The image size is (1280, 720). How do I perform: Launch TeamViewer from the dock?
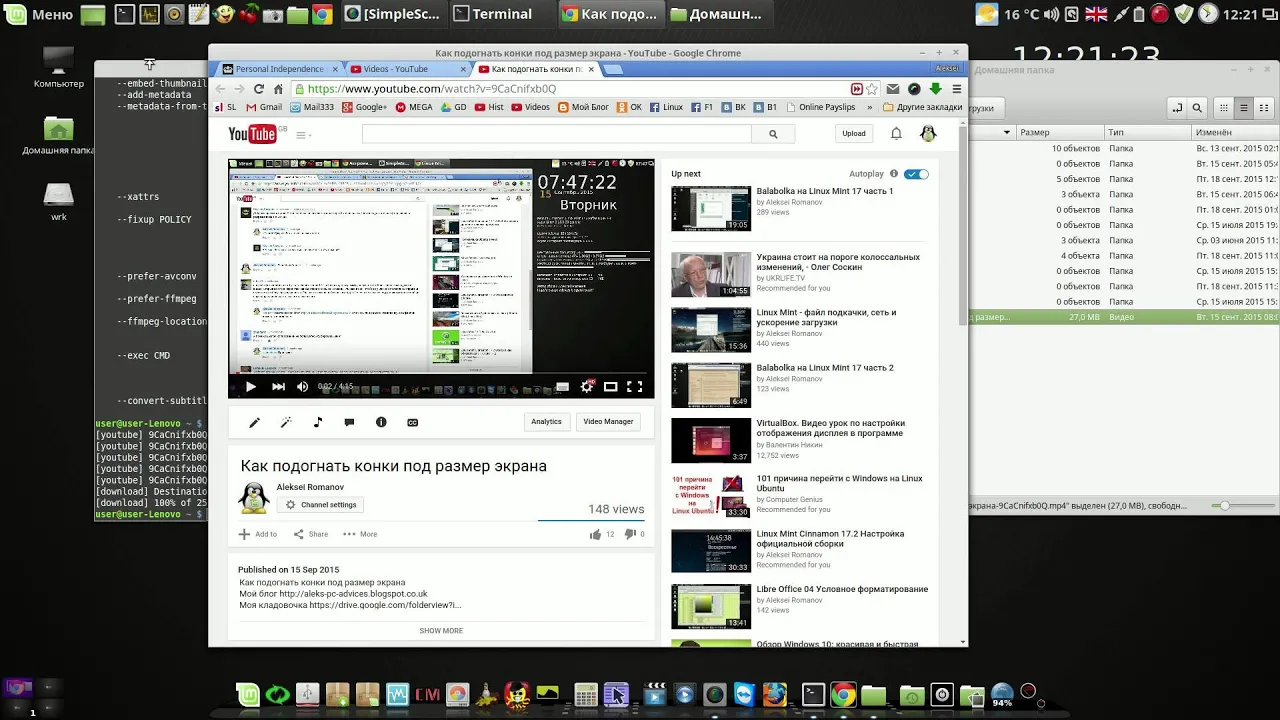pos(745,695)
